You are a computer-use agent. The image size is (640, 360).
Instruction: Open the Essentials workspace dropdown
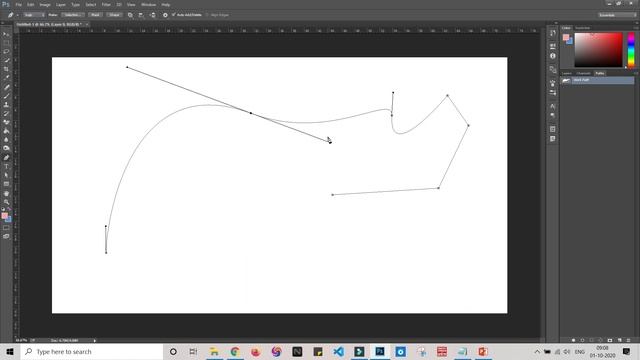[x=617, y=15]
